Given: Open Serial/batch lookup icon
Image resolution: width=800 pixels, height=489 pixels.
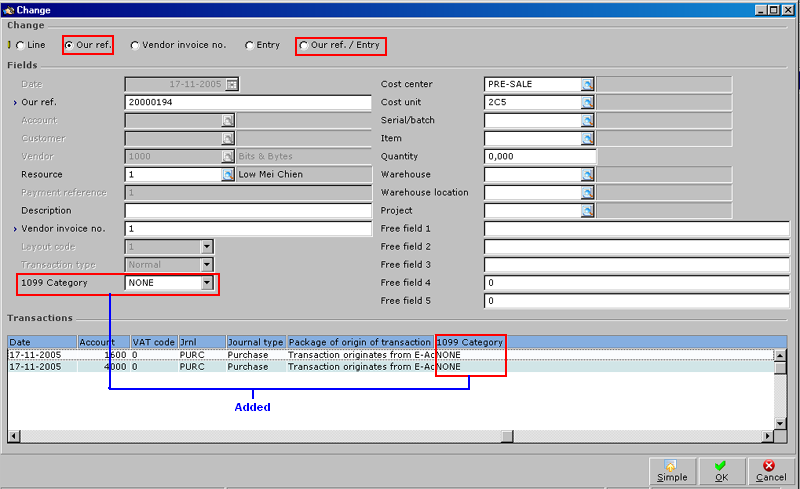Looking at the screenshot, I should click(x=587, y=120).
